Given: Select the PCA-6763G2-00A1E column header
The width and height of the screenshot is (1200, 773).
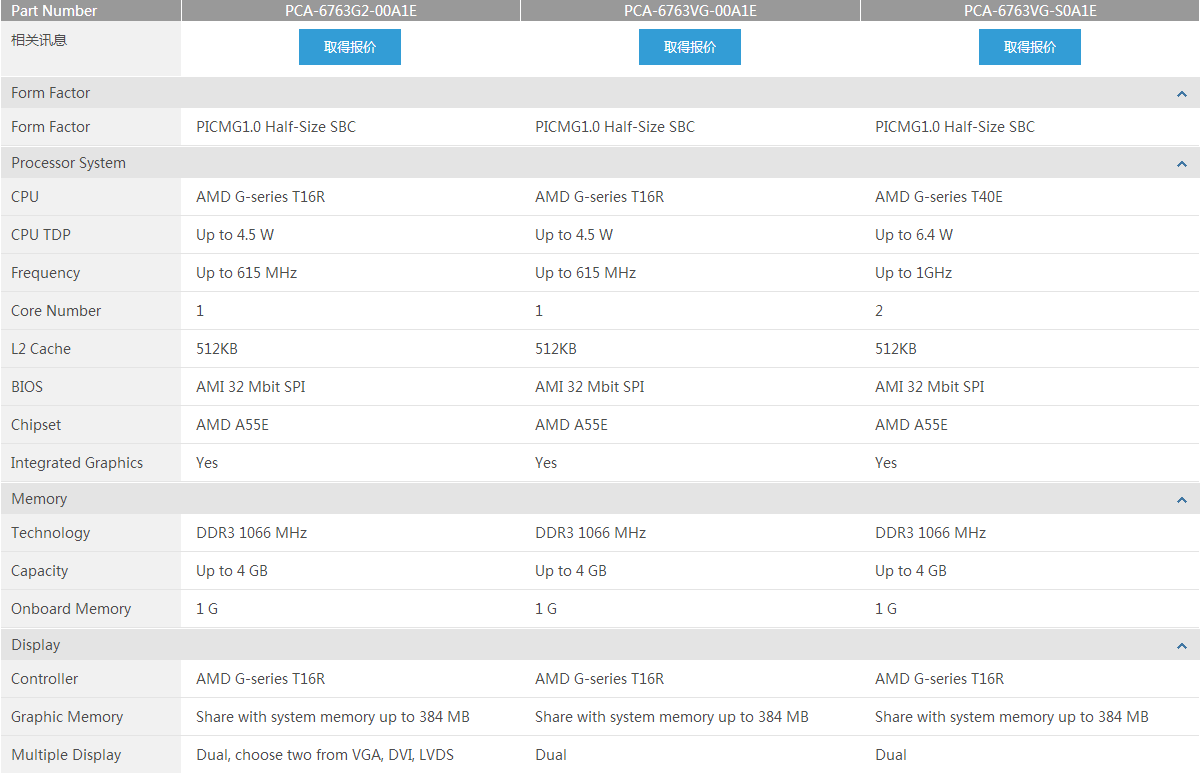Looking at the screenshot, I should [x=350, y=11].
